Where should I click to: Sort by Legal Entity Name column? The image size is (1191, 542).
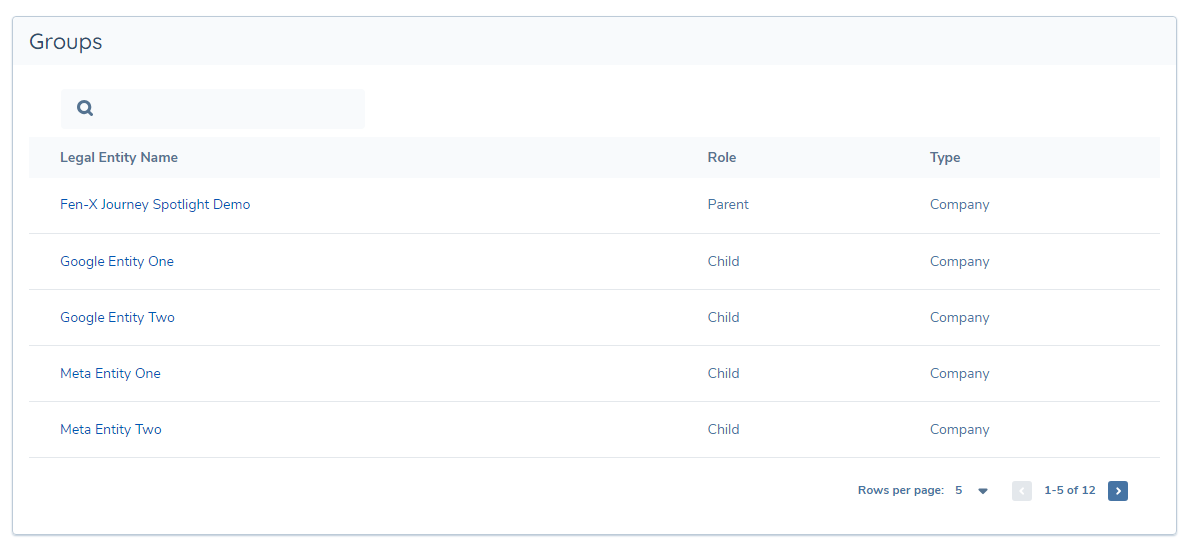119,158
